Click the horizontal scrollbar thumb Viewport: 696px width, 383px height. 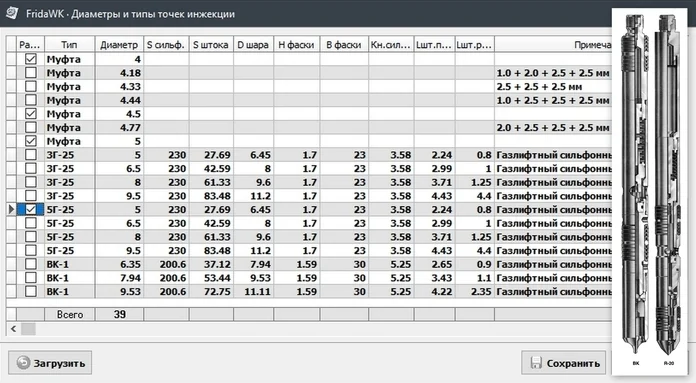tap(28, 329)
